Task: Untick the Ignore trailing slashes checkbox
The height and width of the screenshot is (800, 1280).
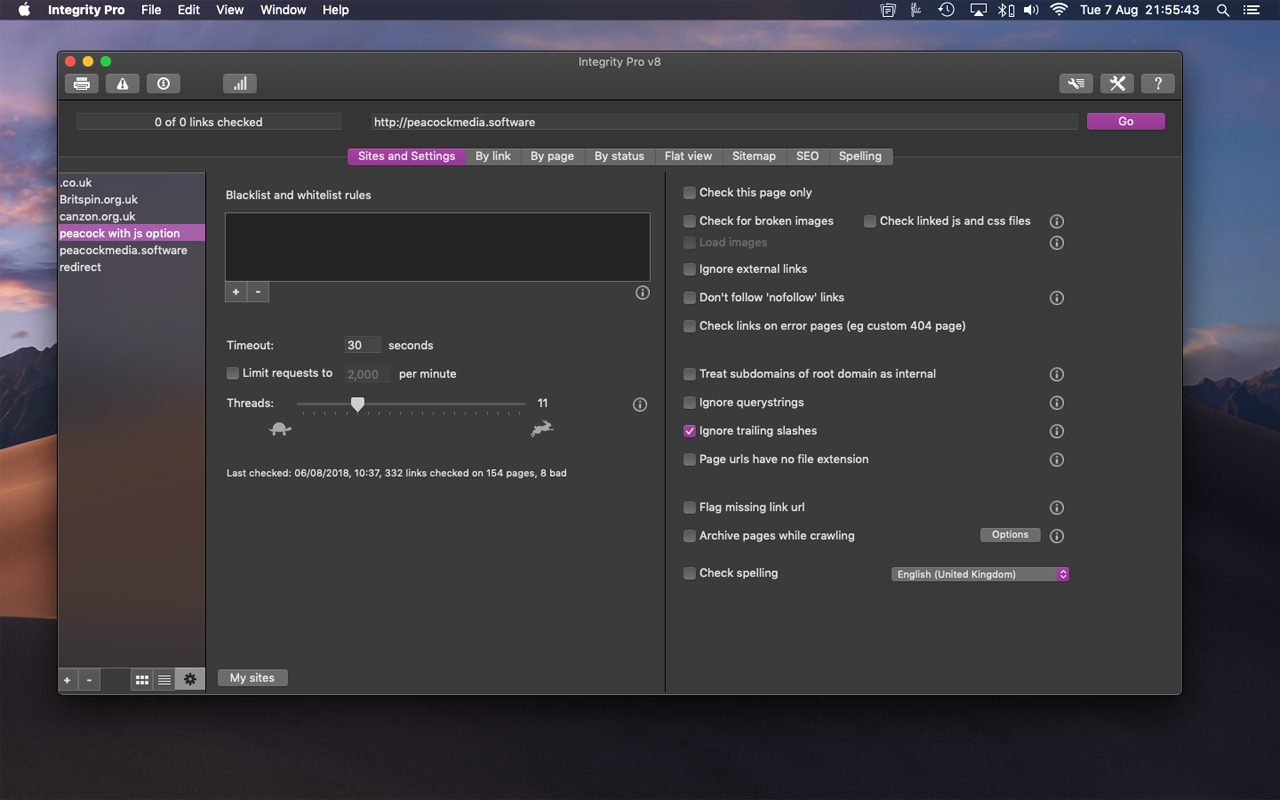Action: (x=690, y=431)
